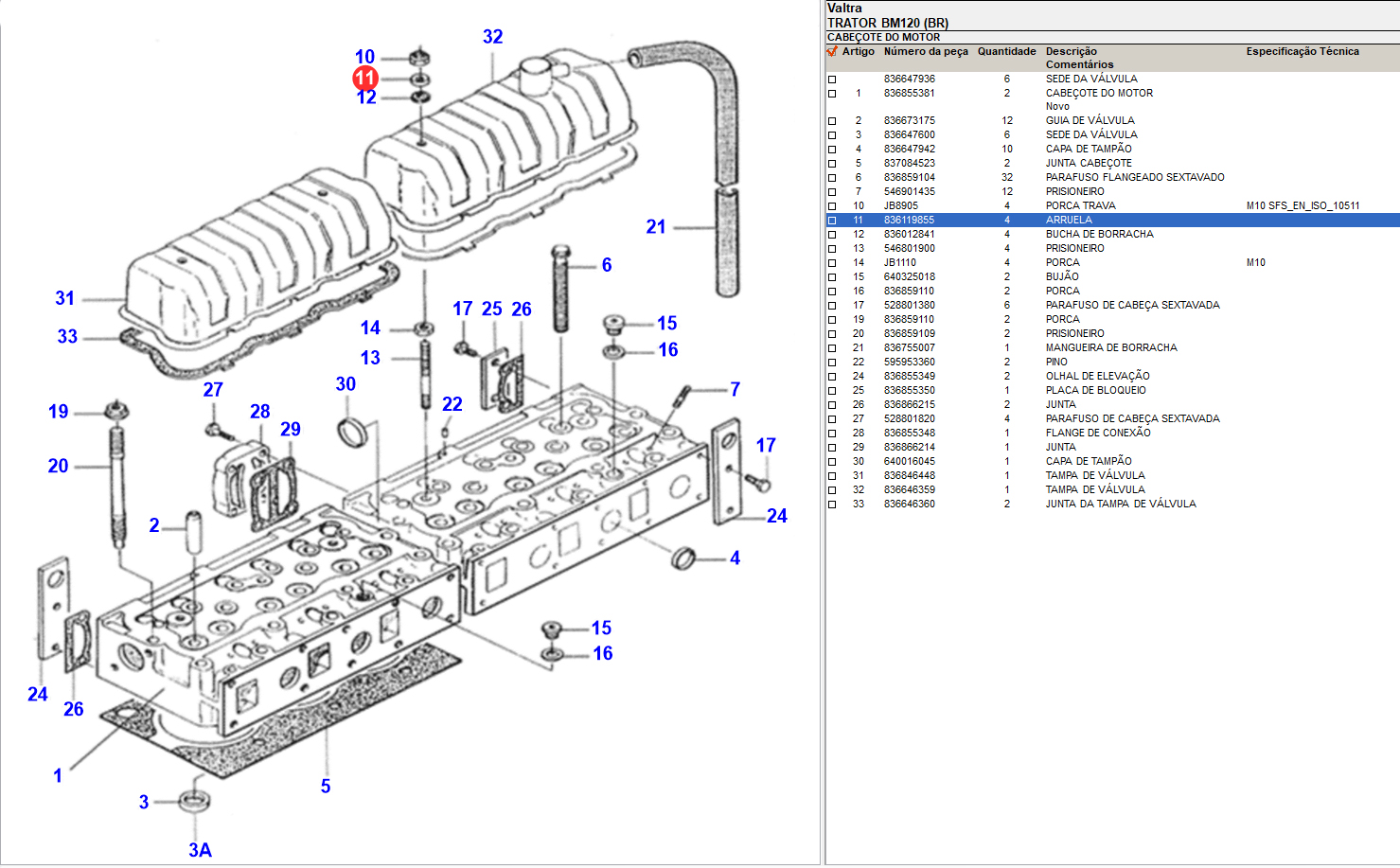Tick the checkbox for CABEÇOTE DO MOTOR row
The height and width of the screenshot is (868, 1400).
(x=832, y=94)
